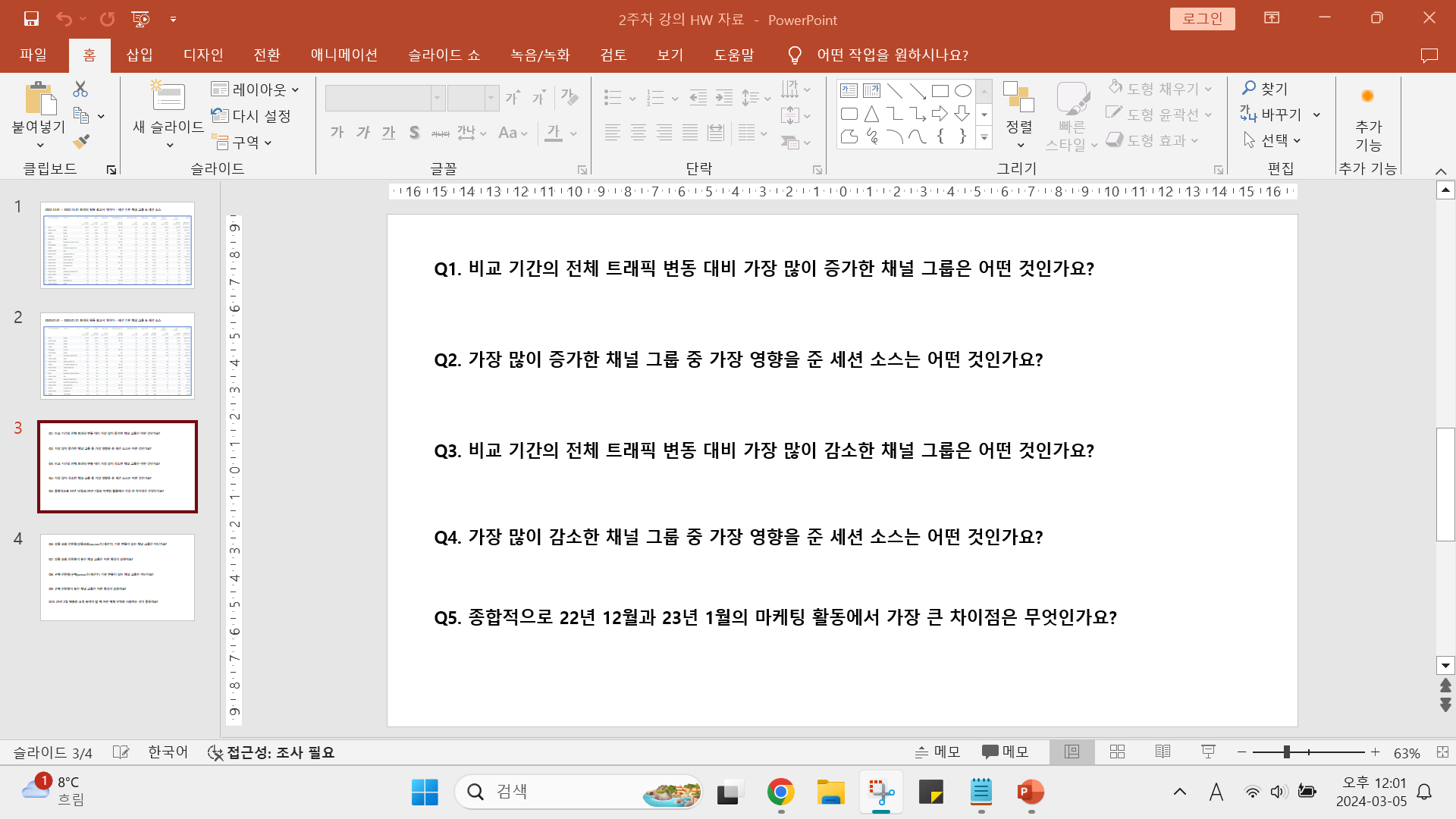This screenshot has height=819, width=1456.
Task: Open the Animations (애니메이션) tab
Action: coord(344,55)
